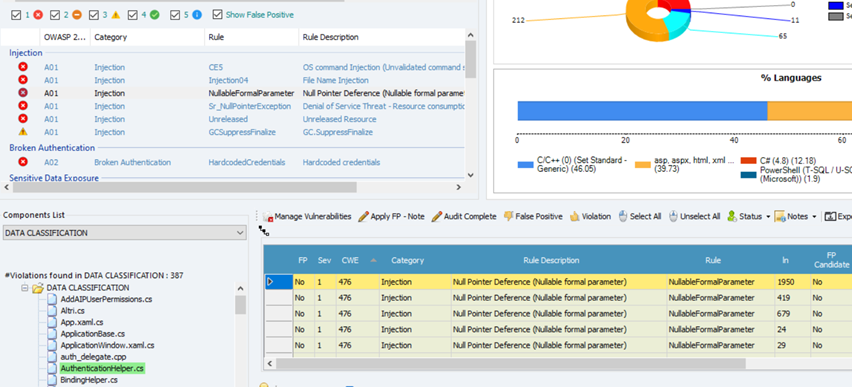
Task: Click Rule Description header in OWASP list
Action: [330, 38]
